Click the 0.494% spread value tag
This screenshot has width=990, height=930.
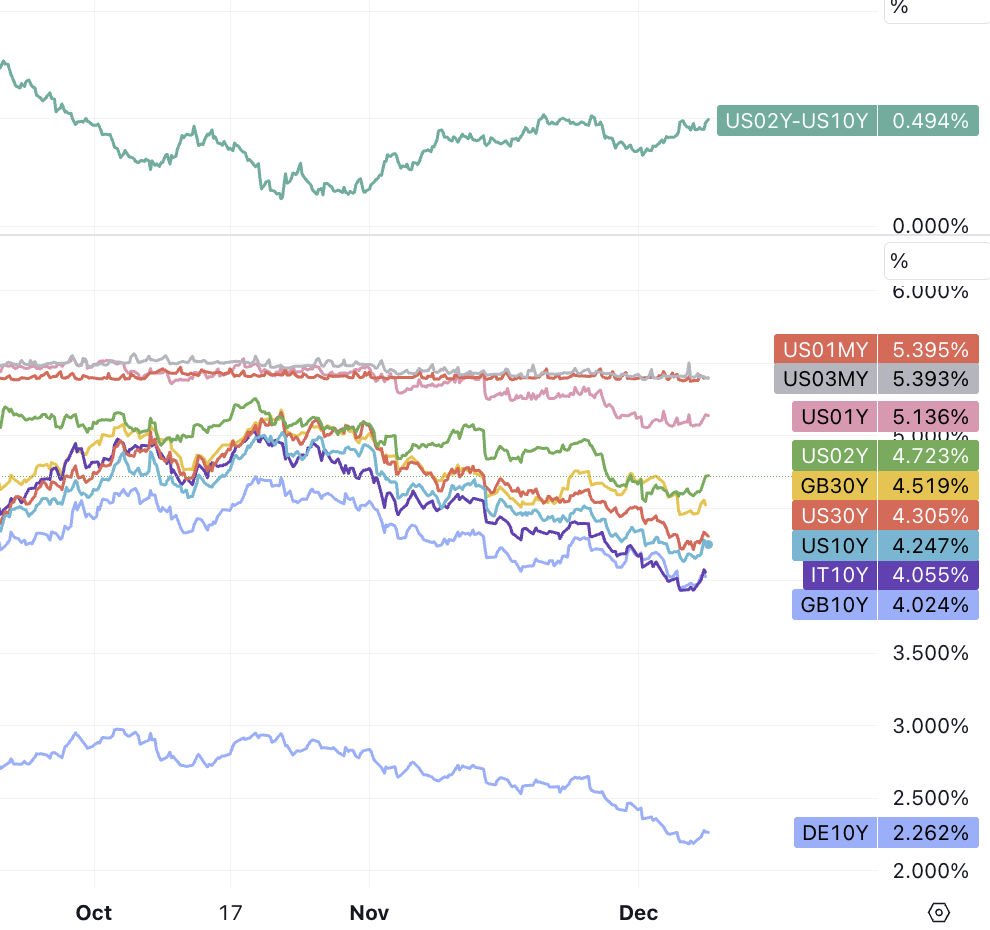[929, 121]
